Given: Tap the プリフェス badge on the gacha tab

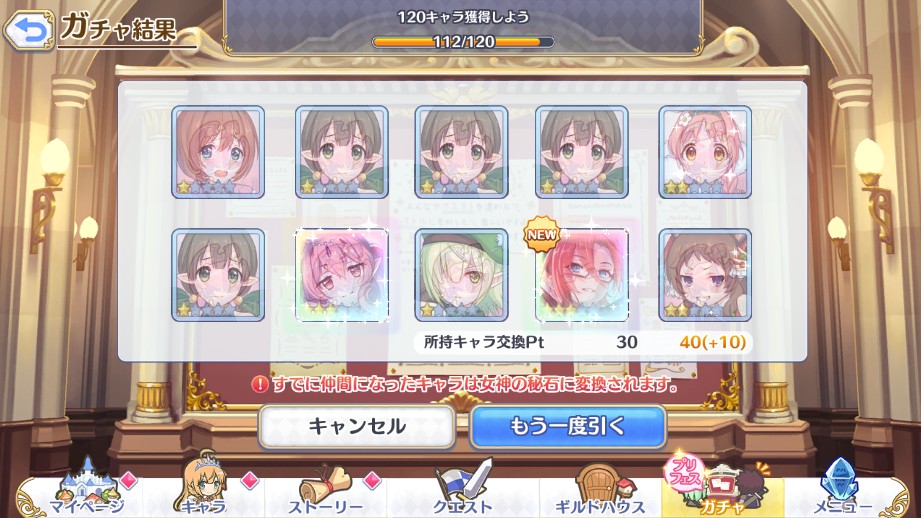Looking at the screenshot, I should [x=685, y=472].
